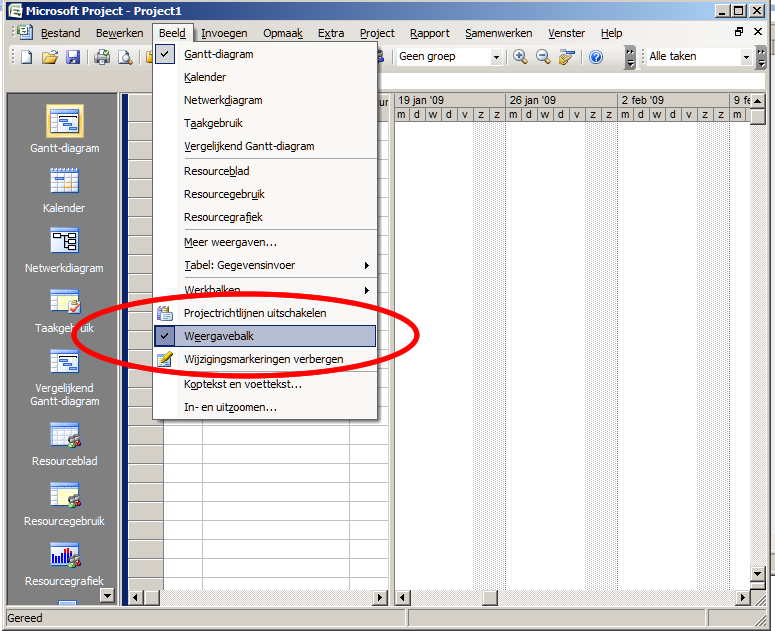Select Meer weergaven... menu entry
This screenshot has width=775, height=631.
[265, 242]
